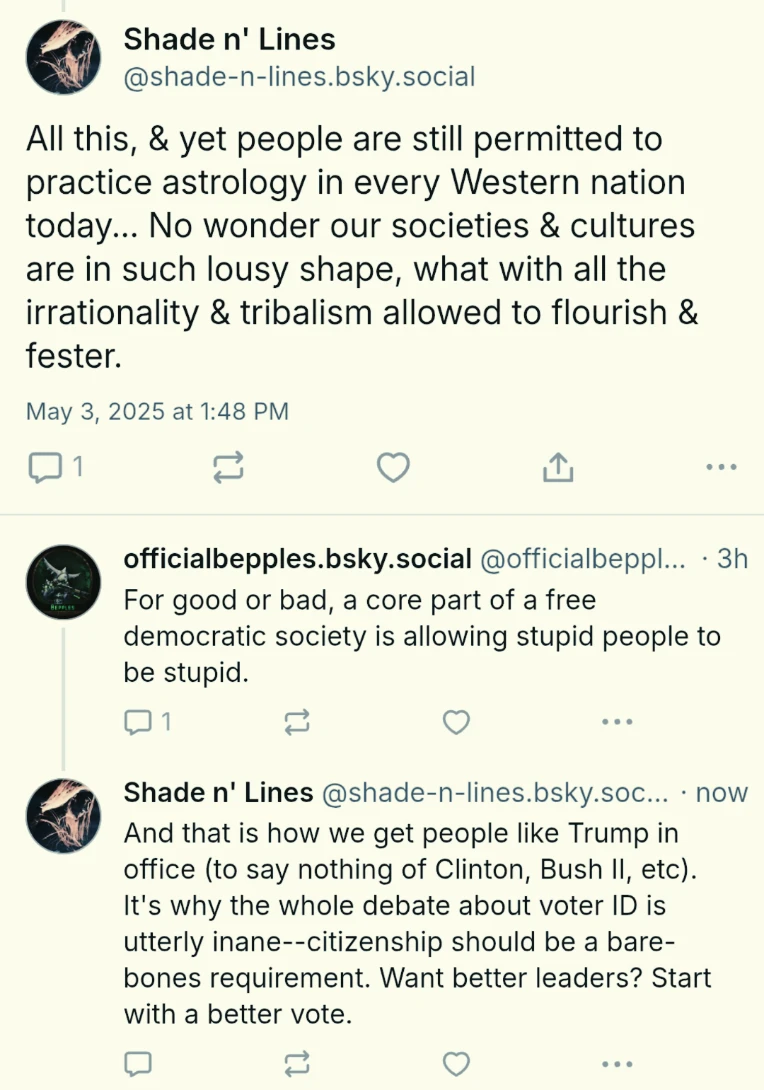Like the bottom Shade n' Lines reply

tap(456, 1064)
